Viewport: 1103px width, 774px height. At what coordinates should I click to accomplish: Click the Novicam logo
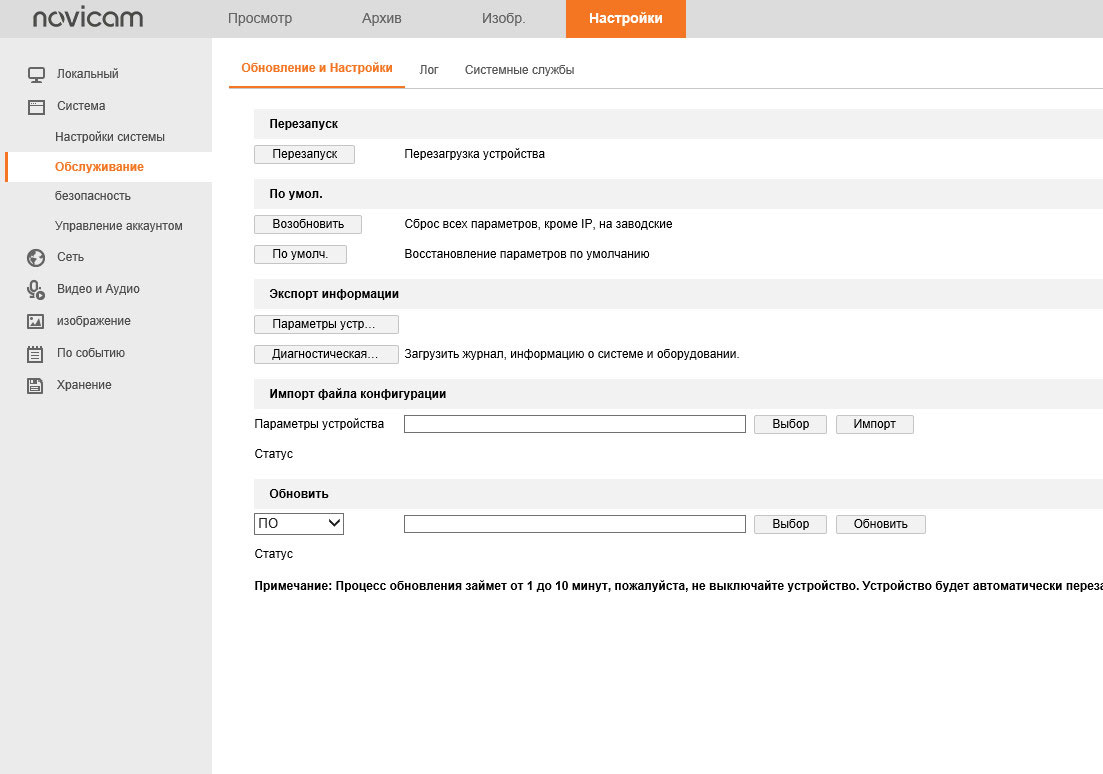coord(88,19)
